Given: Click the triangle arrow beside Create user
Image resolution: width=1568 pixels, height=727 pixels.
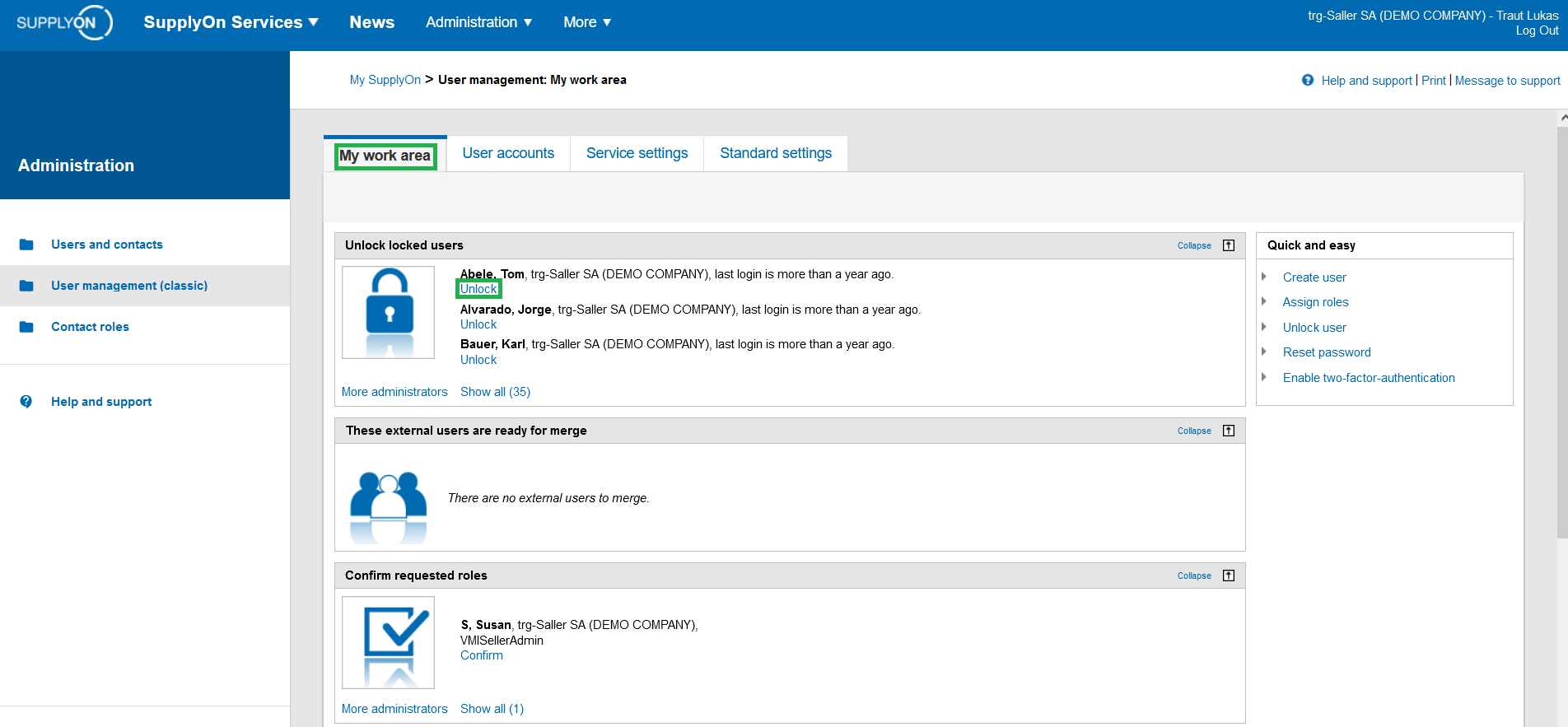Looking at the screenshot, I should coord(1264,277).
